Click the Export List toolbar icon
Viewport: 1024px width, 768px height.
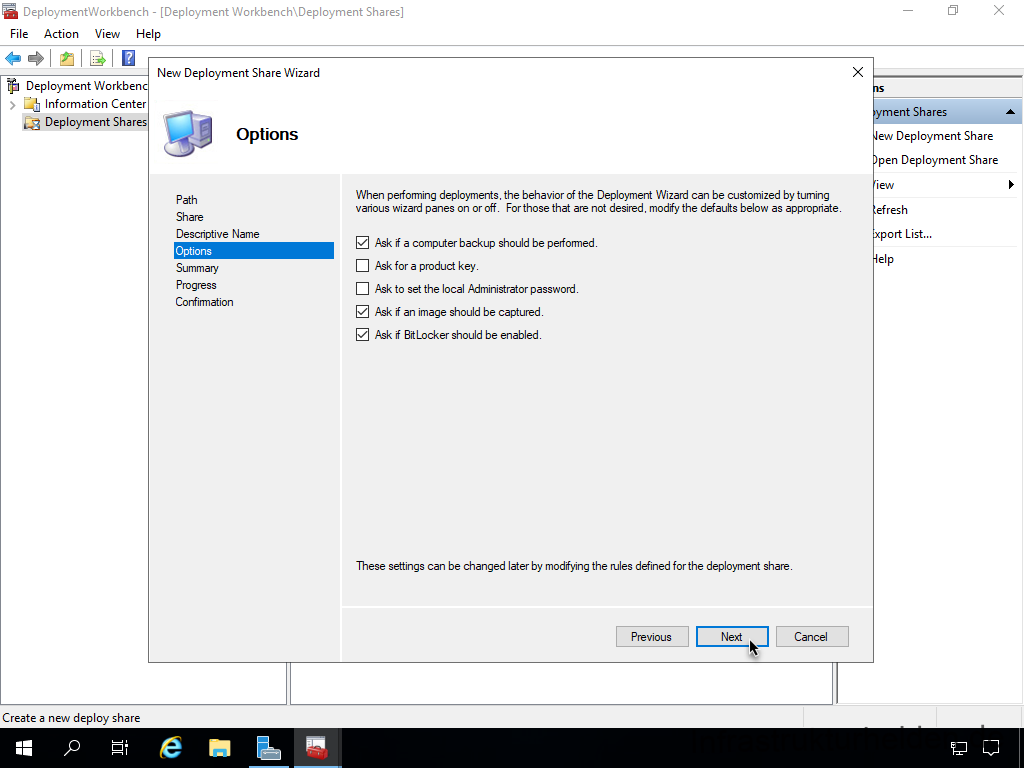point(97,59)
